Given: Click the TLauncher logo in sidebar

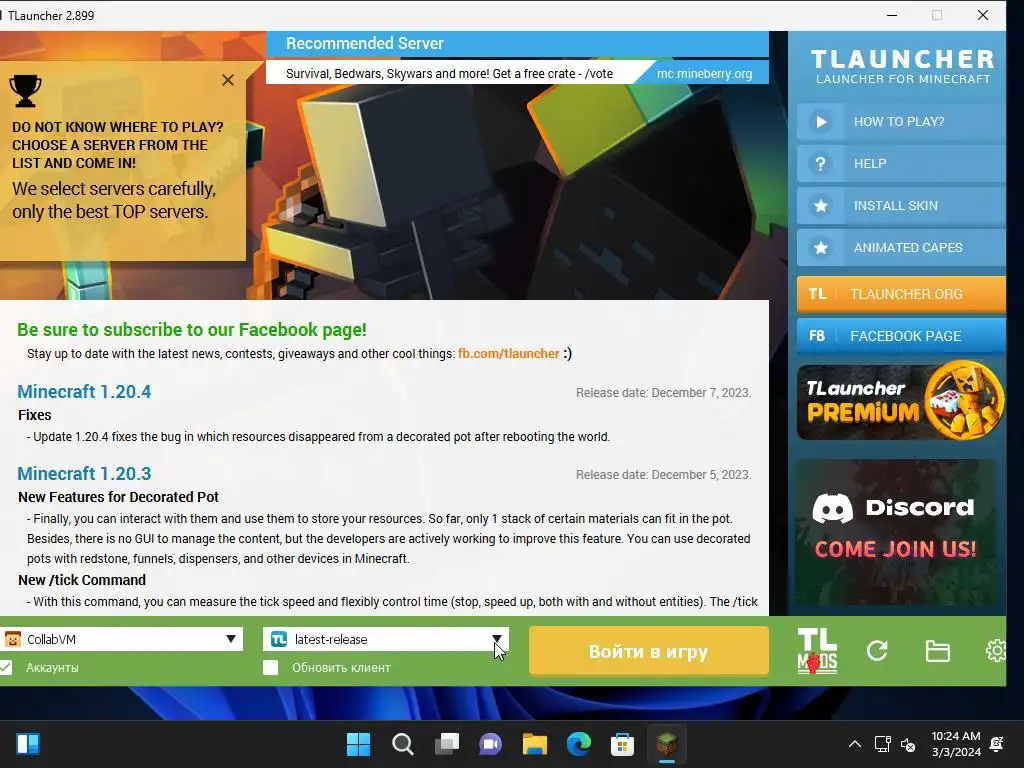Looking at the screenshot, I should tap(903, 66).
